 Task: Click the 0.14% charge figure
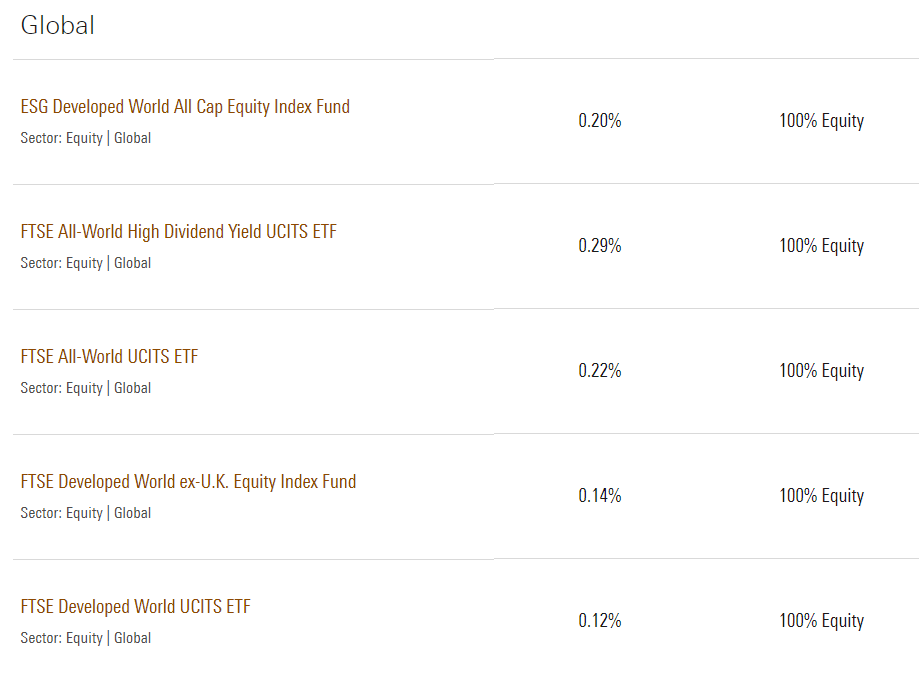600,496
